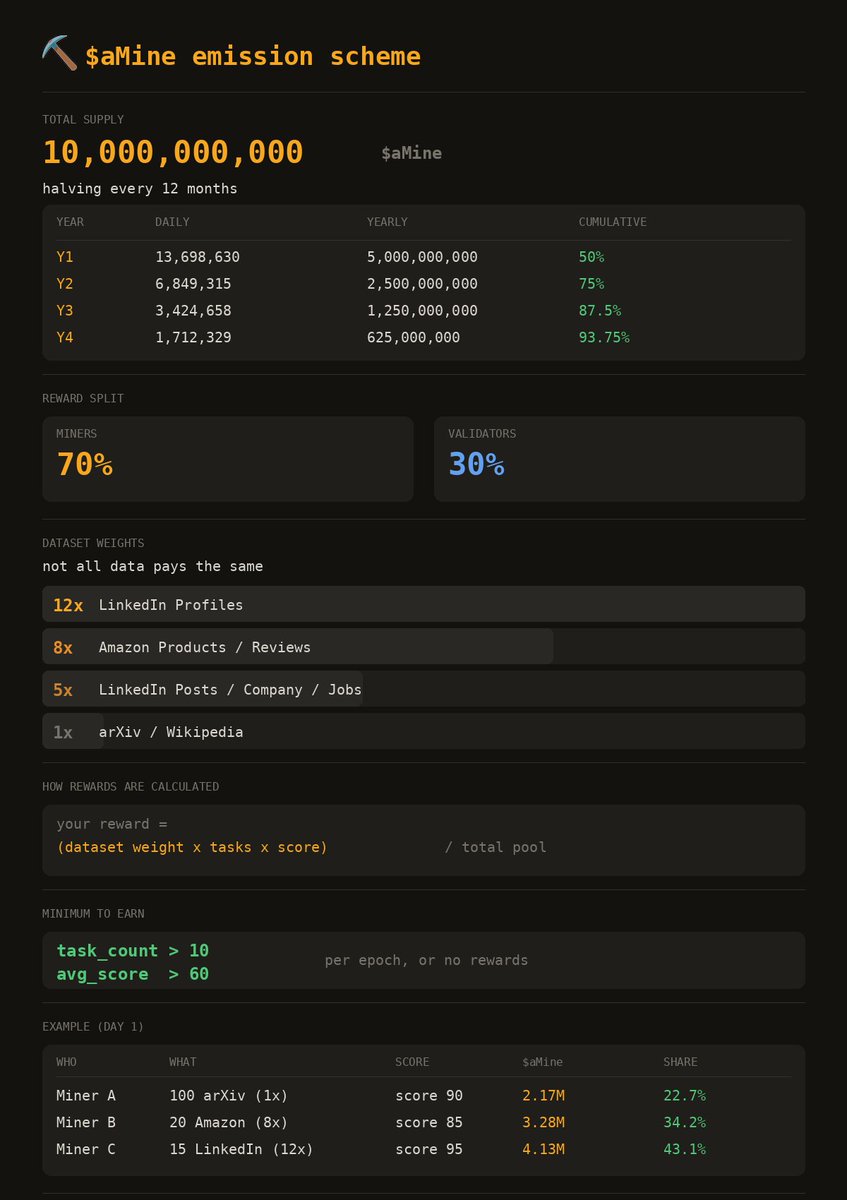Screen dimensions: 847x1200
Task: Click the Miner B row name
Action: point(86,1122)
